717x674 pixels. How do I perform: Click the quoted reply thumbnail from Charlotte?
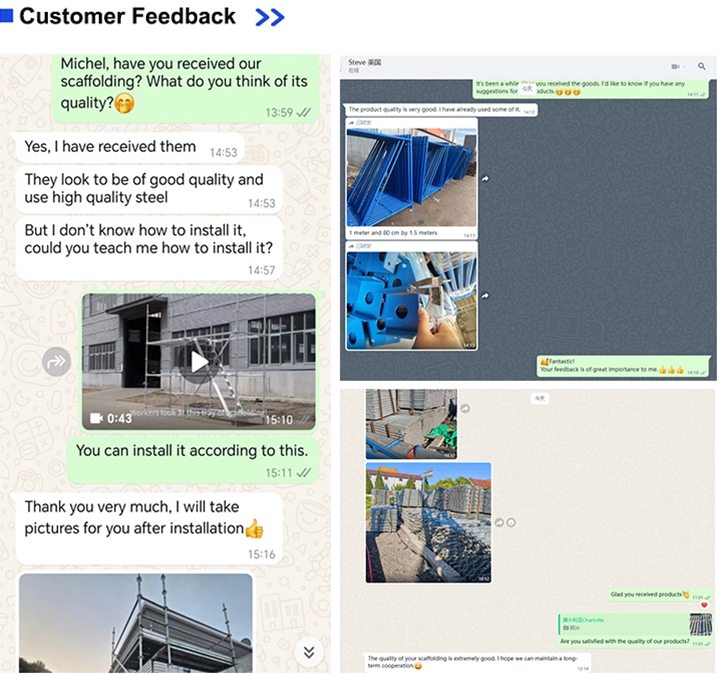(x=701, y=624)
